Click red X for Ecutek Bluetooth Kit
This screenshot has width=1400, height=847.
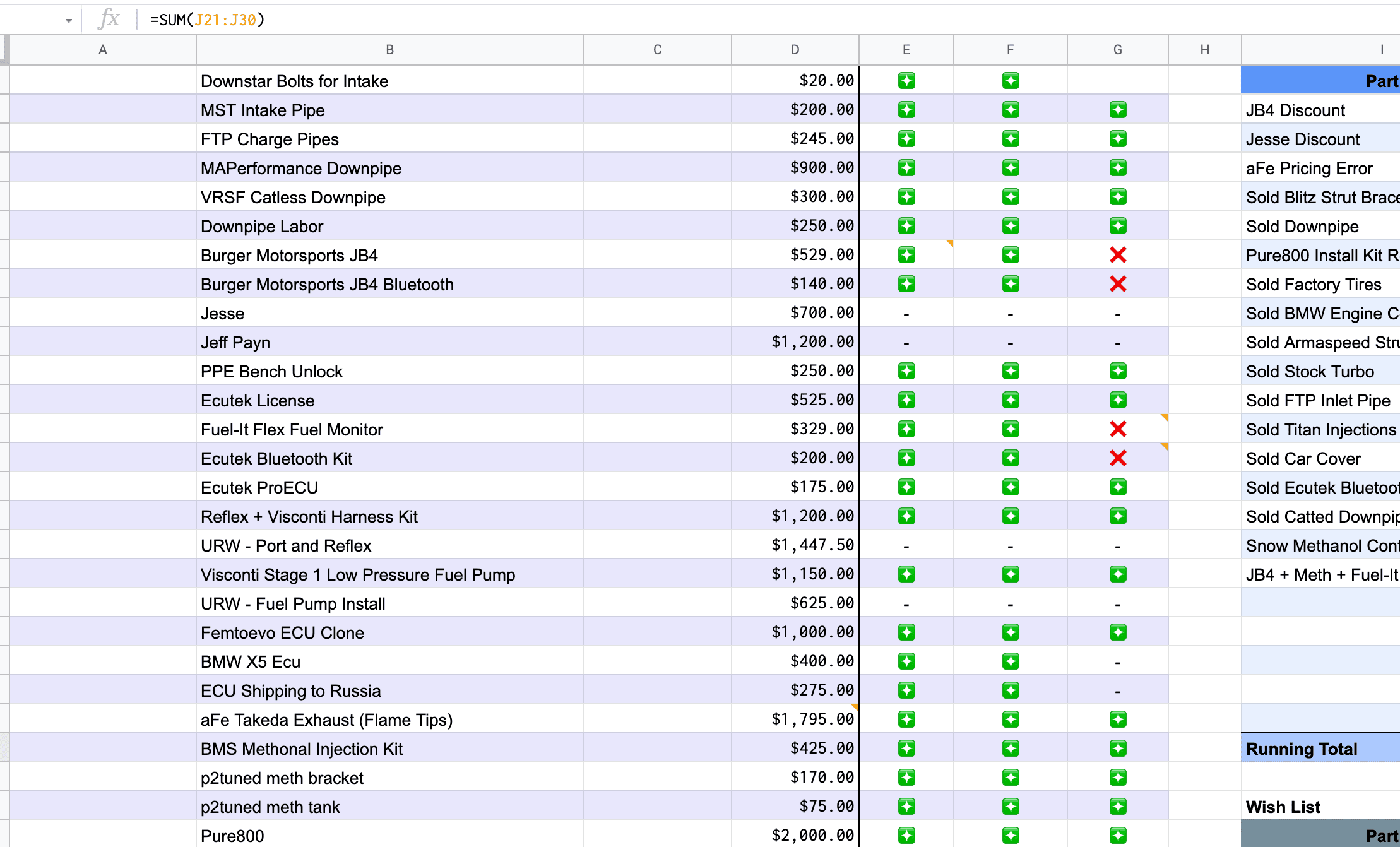click(1118, 458)
